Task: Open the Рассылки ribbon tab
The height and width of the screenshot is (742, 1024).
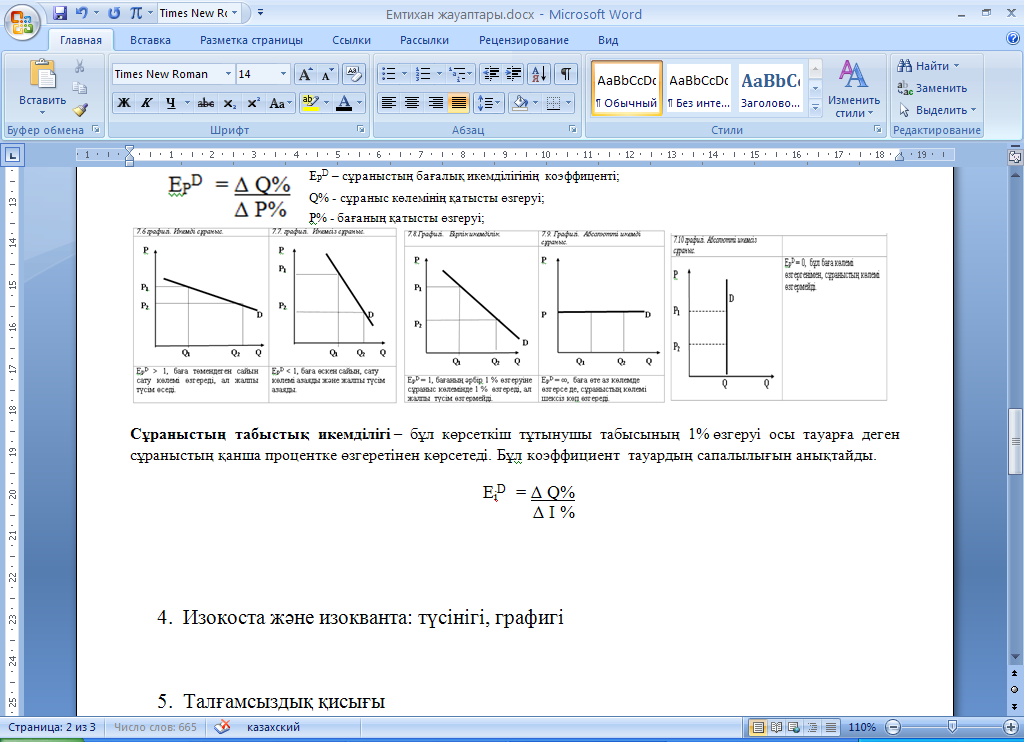Action: click(x=424, y=40)
